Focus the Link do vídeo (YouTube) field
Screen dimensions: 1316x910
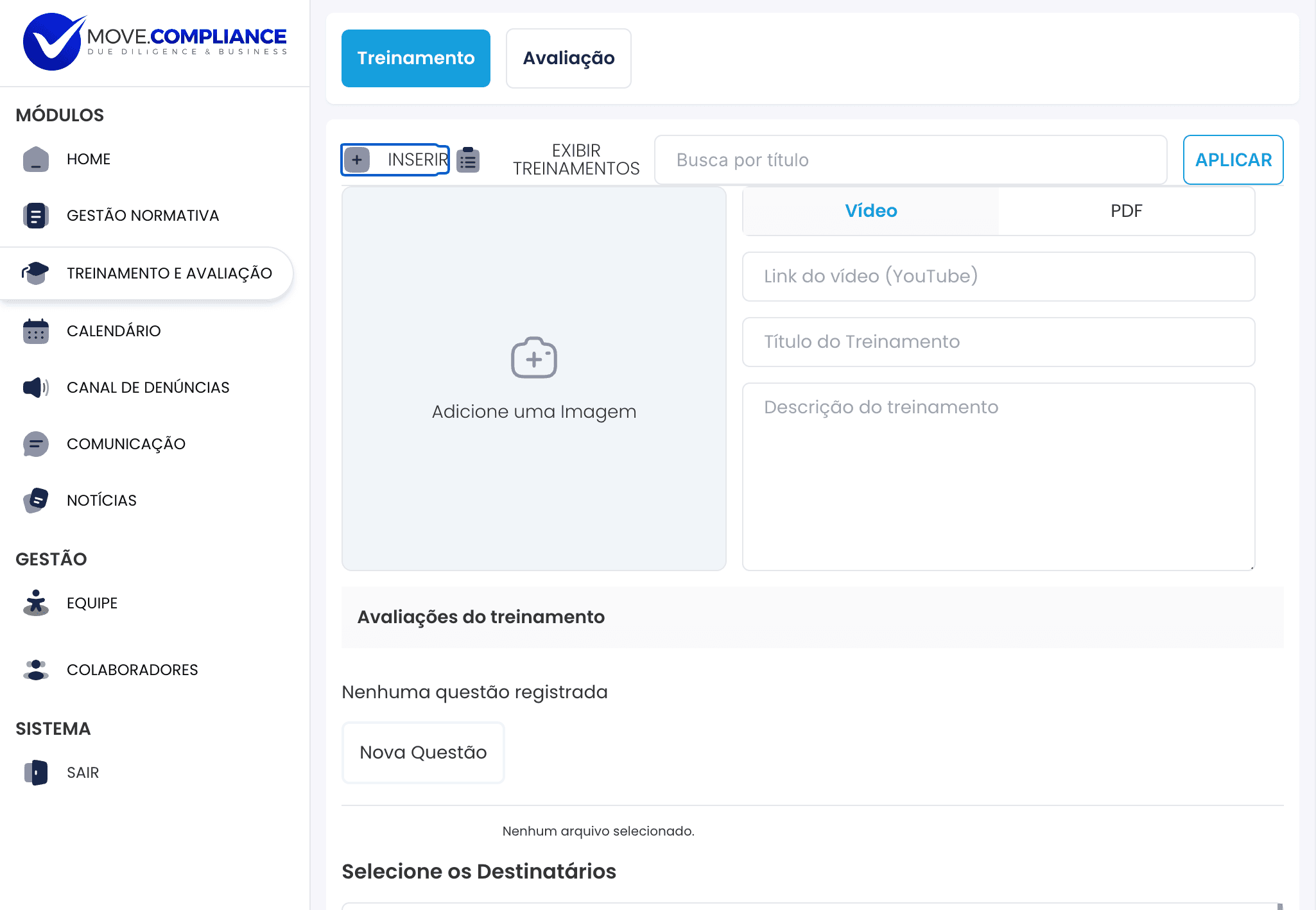point(998,277)
